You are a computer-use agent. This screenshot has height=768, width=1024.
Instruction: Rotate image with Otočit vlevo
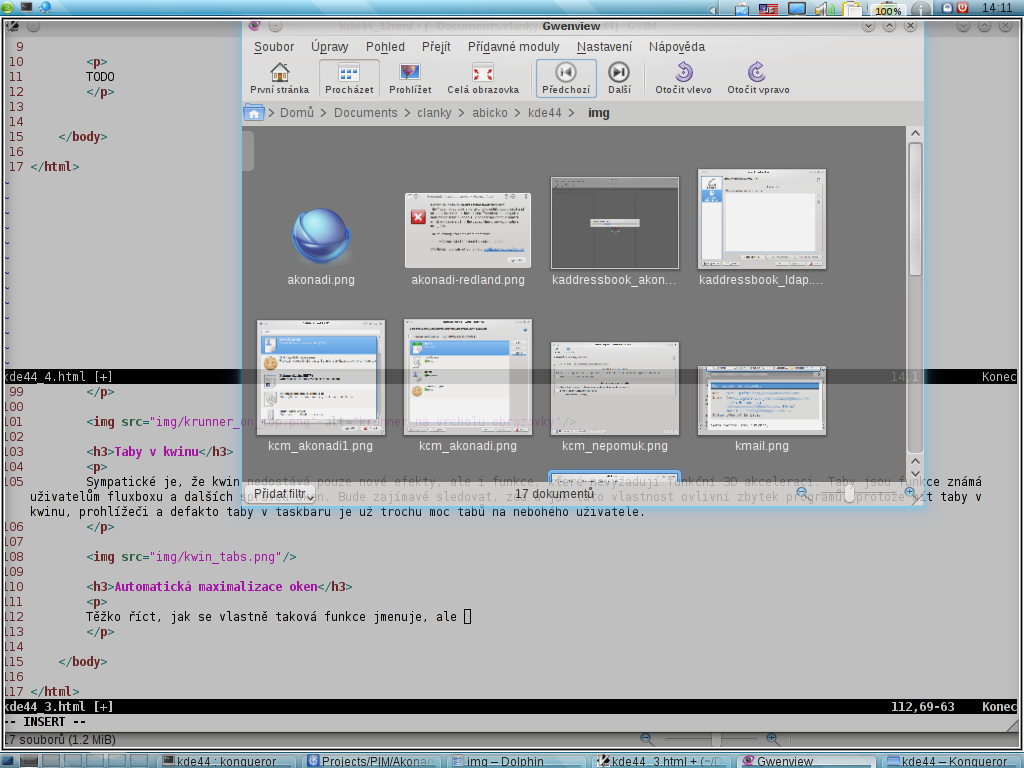[684, 78]
